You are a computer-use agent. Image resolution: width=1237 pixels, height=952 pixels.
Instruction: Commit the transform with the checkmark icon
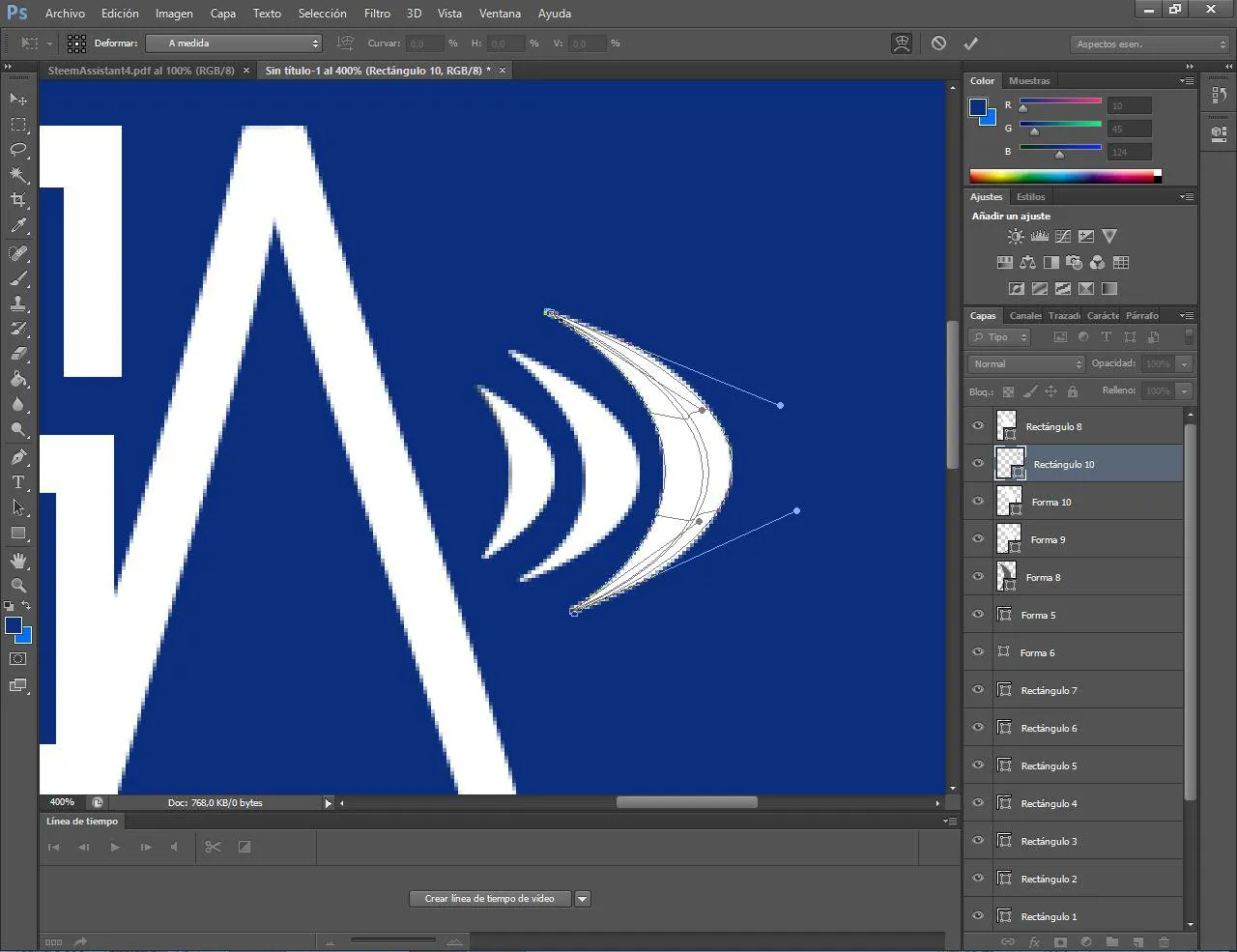(970, 43)
